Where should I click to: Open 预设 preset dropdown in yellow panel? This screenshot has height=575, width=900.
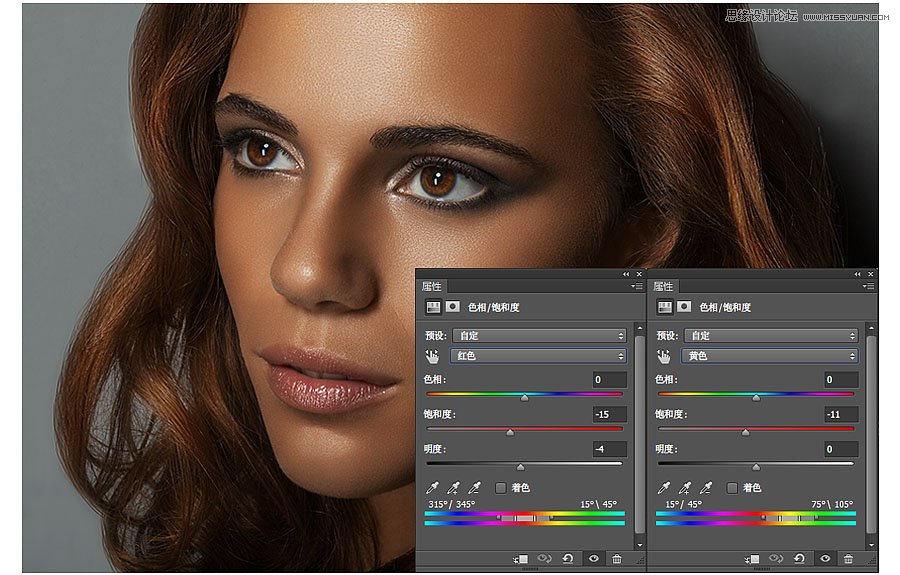pyautogui.click(x=770, y=336)
